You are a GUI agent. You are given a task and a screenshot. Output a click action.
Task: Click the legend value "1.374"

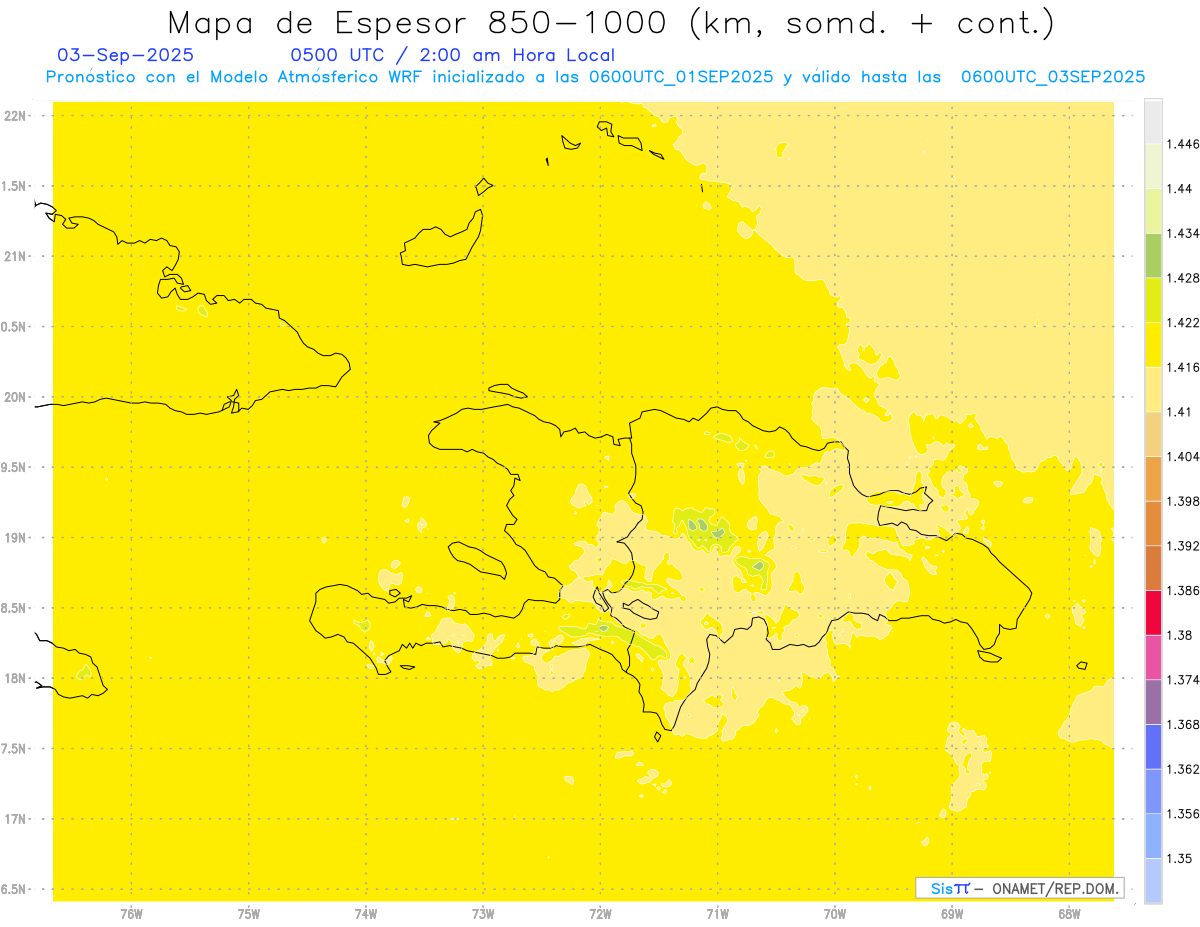point(1184,680)
